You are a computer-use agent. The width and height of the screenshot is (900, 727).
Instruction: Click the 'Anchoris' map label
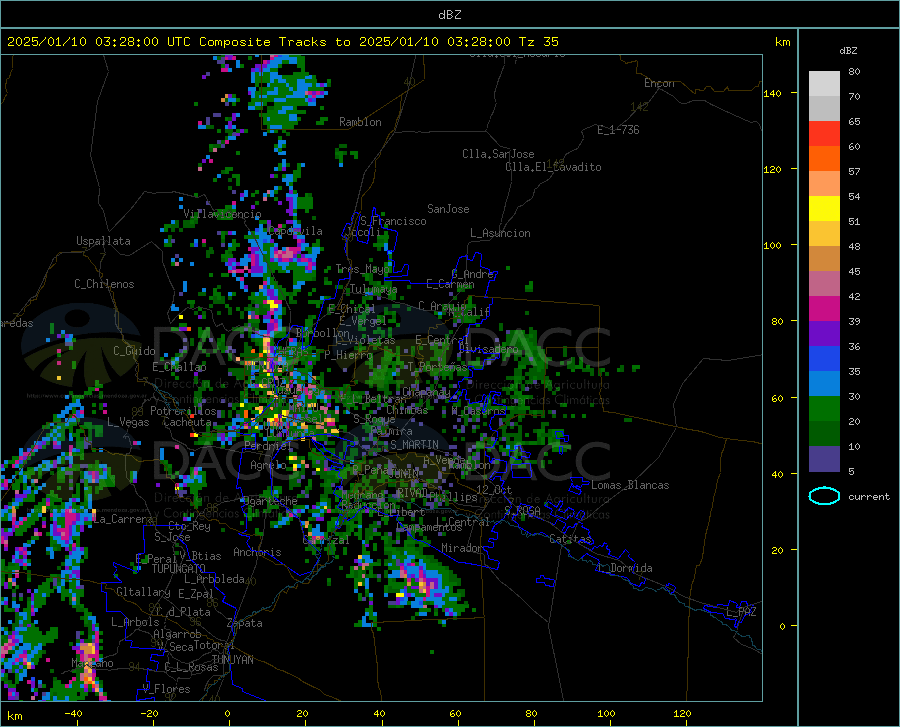point(257,552)
